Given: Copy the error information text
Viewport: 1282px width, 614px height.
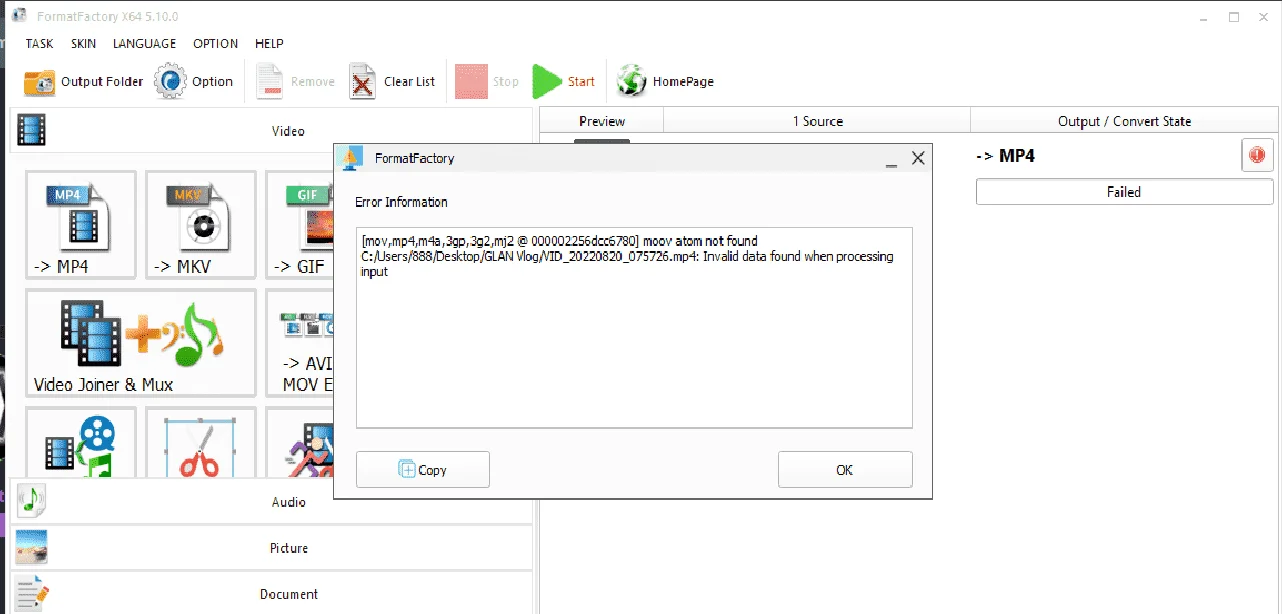Looking at the screenshot, I should pos(422,470).
